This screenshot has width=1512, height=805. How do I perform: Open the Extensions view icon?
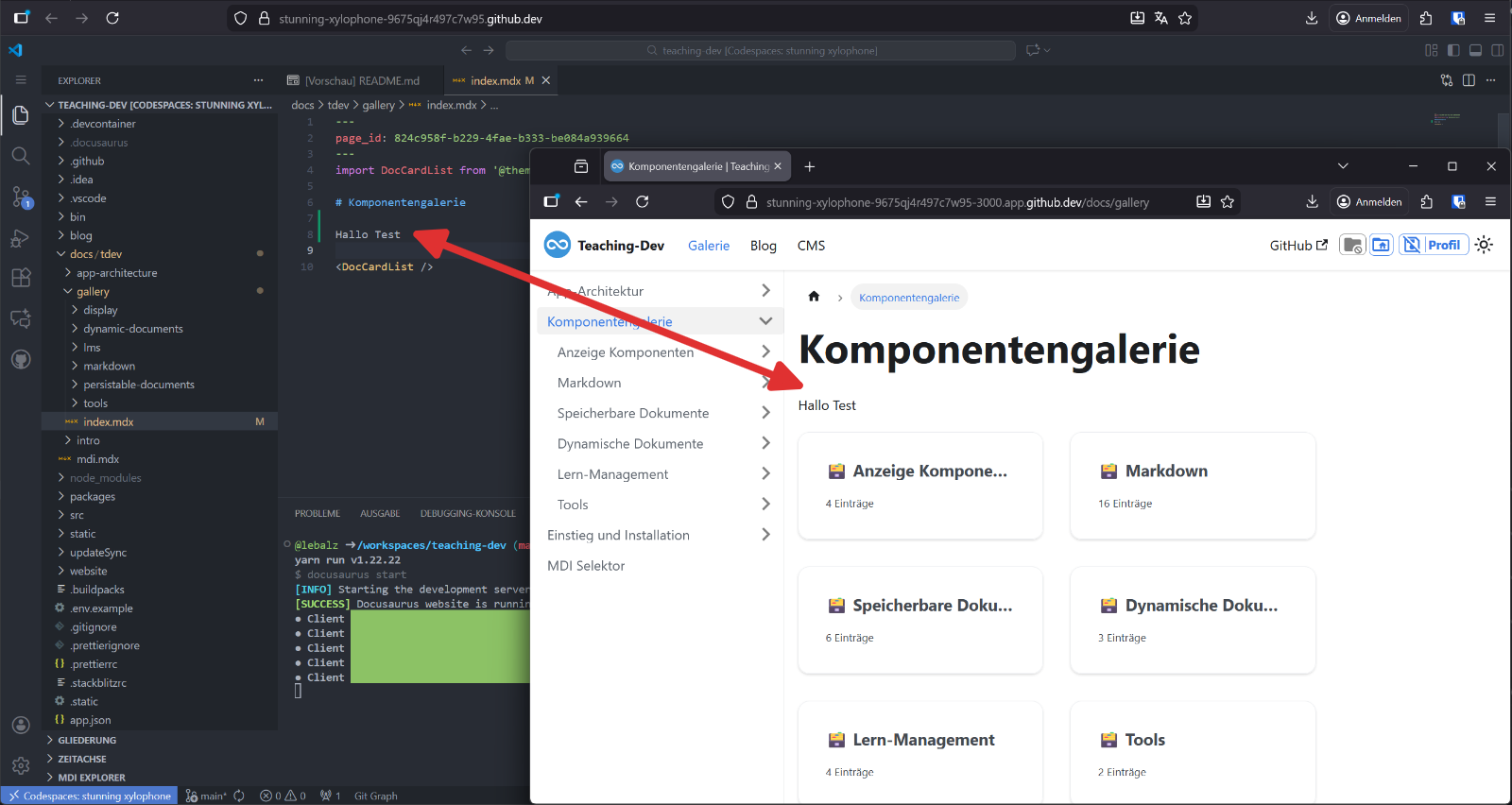point(21,278)
